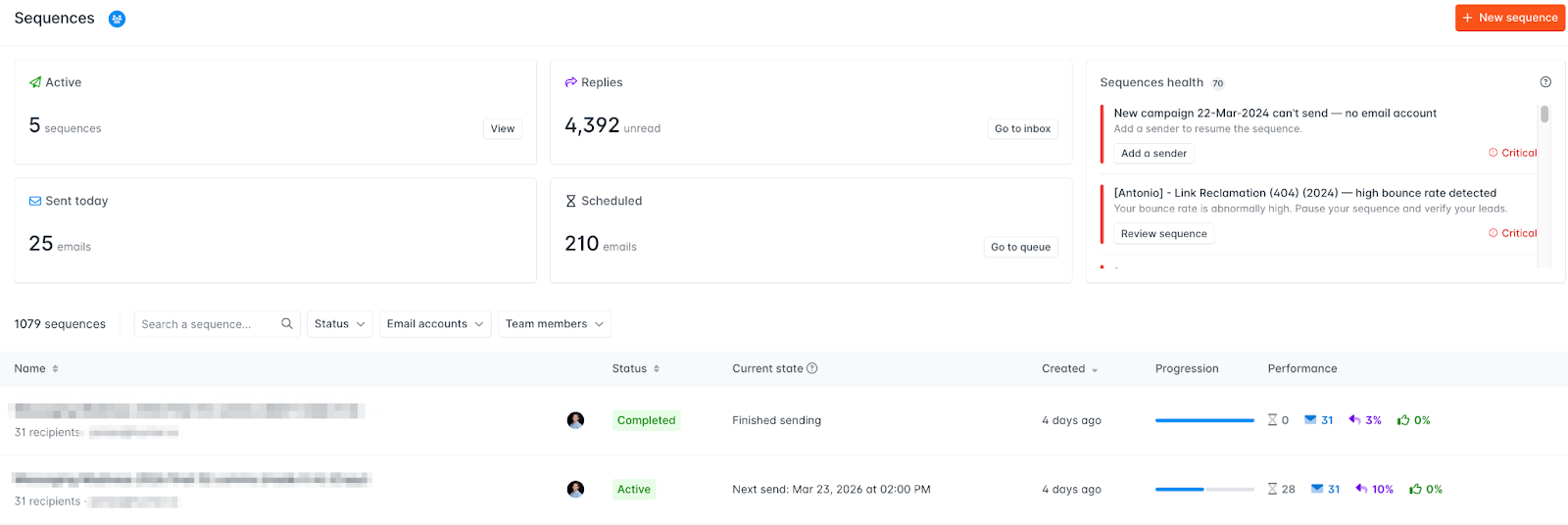This screenshot has width=1568, height=525.
Task: Click envelope sent icon showing 31 in Completed row
Action: point(1310,420)
